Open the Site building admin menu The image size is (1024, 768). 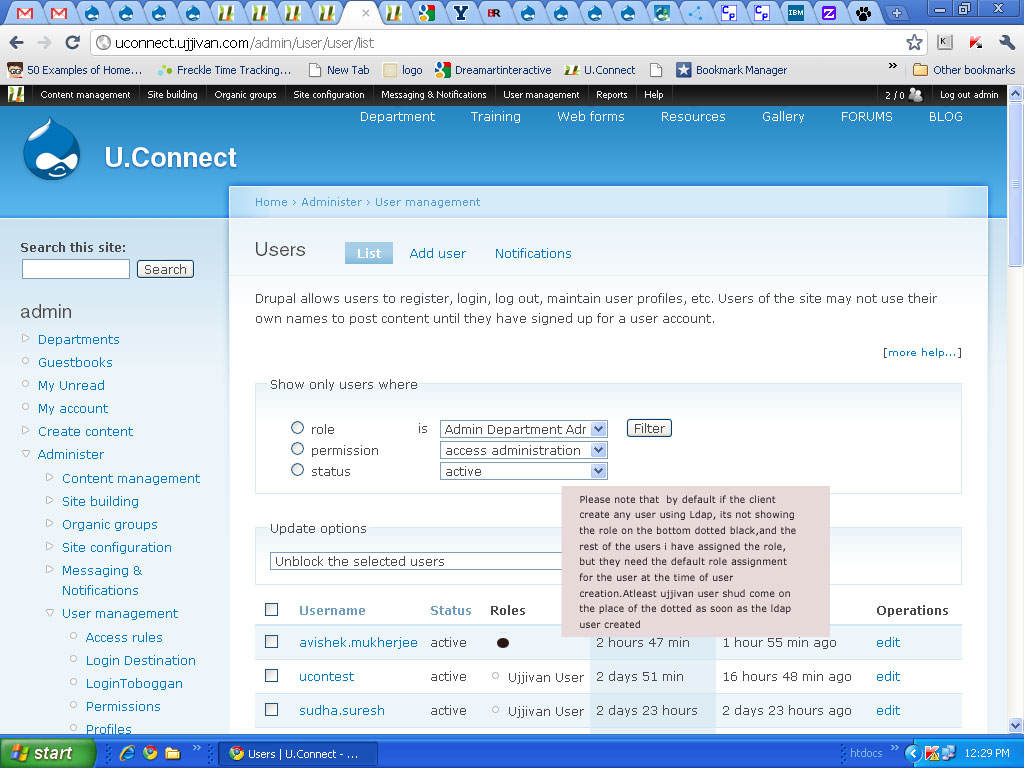click(x=172, y=95)
